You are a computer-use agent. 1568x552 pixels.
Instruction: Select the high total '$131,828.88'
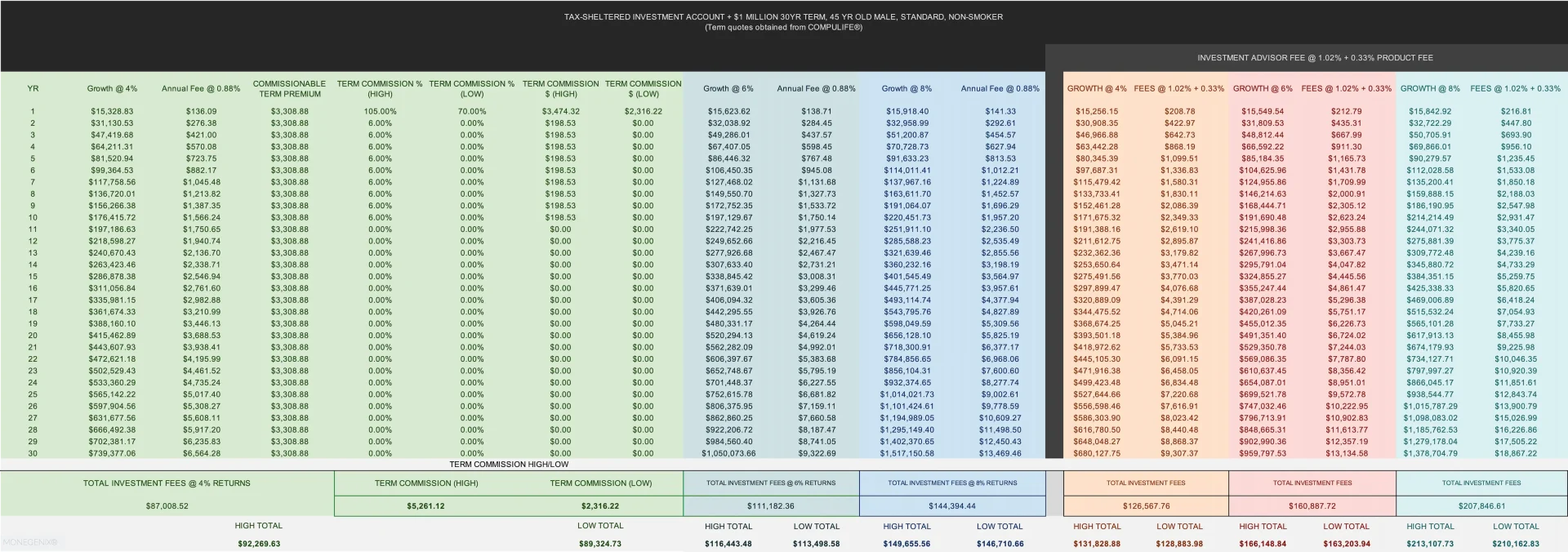(x=1097, y=544)
